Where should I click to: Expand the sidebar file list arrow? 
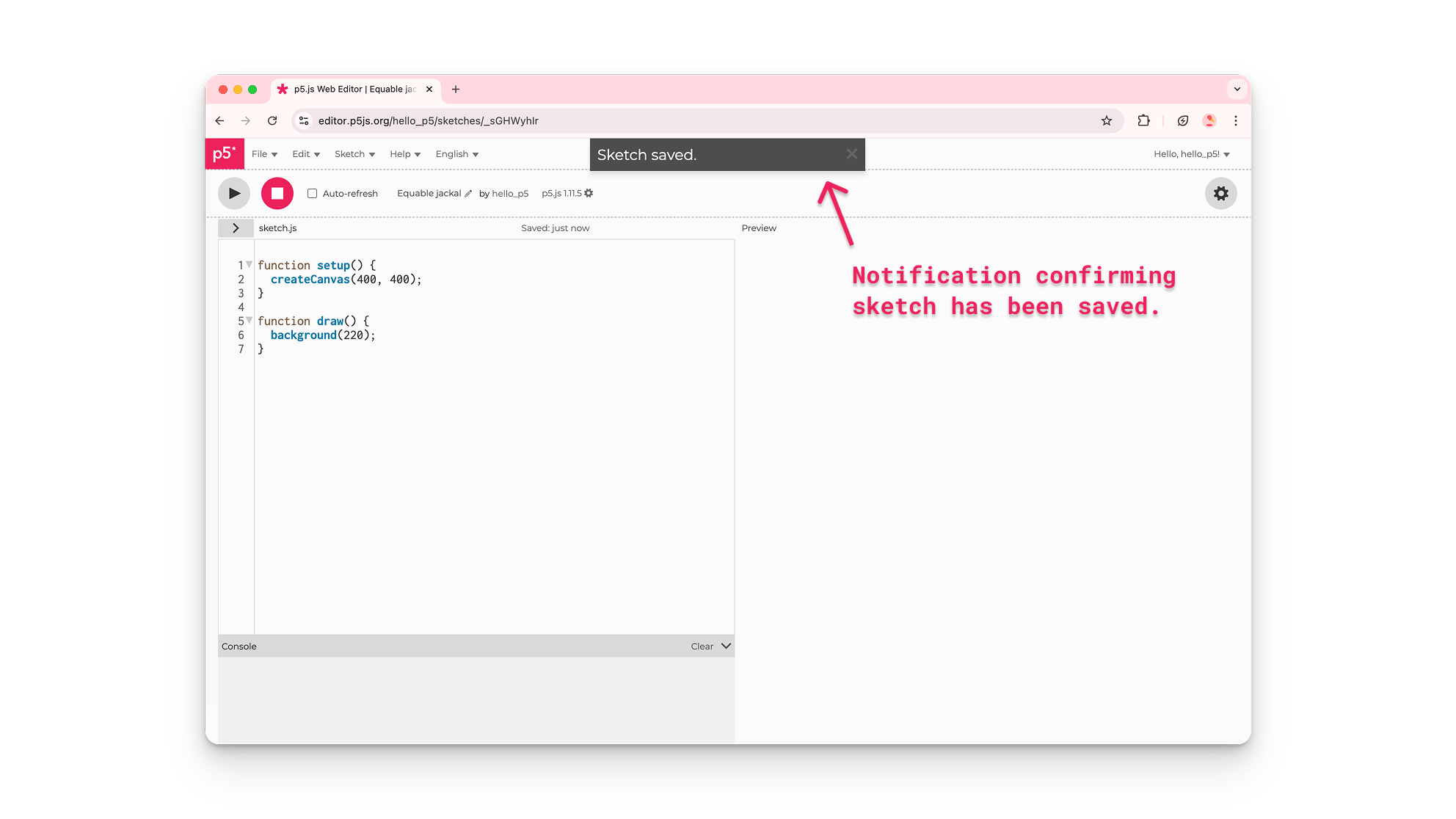click(x=236, y=228)
